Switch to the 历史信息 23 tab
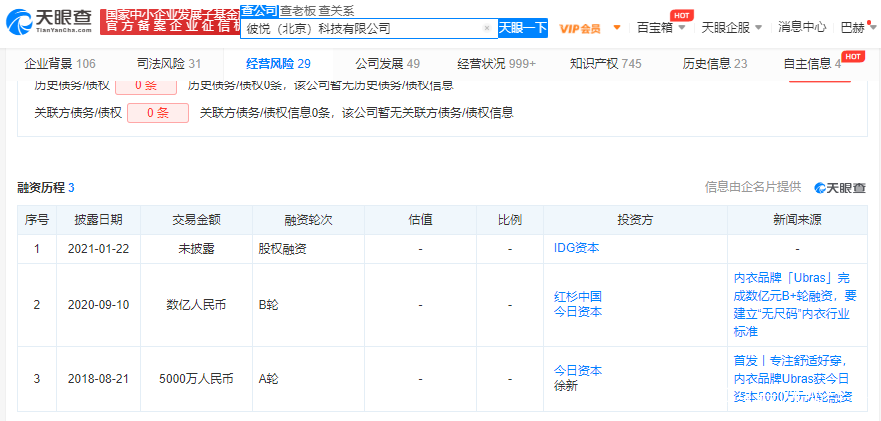881x421 pixels. tap(715, 64)
